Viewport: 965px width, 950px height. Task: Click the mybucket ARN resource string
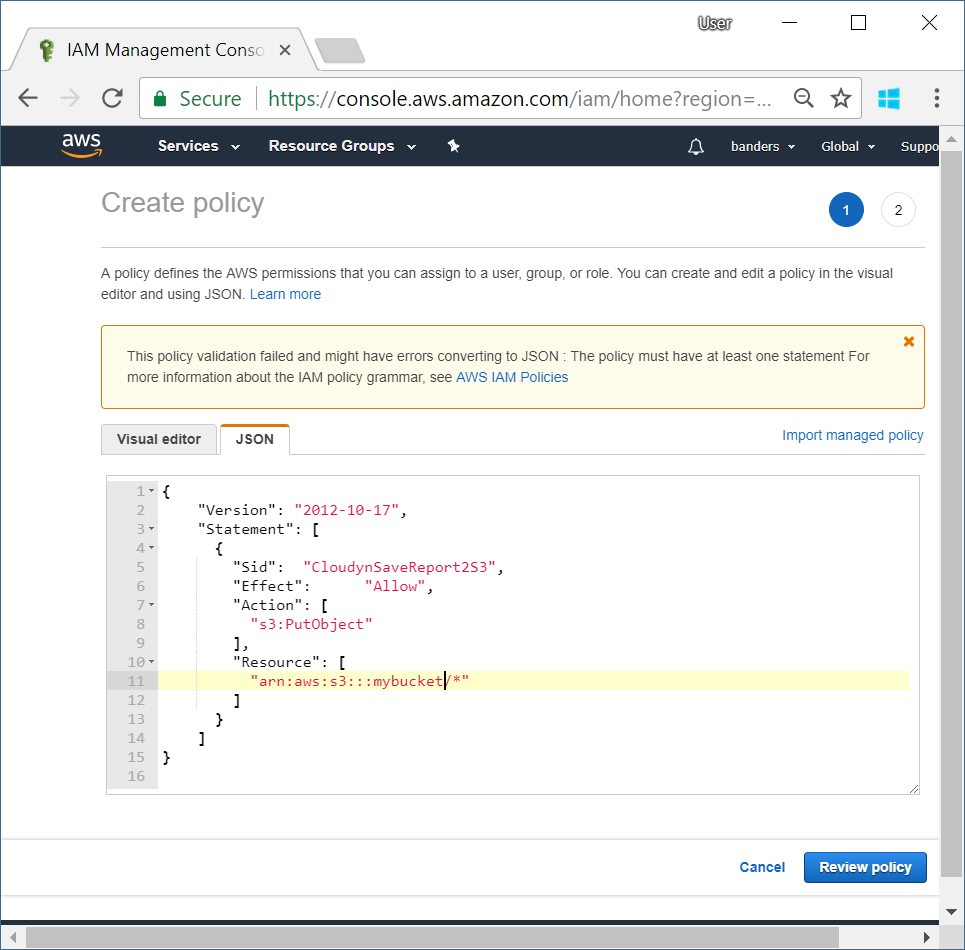point(359,681)
